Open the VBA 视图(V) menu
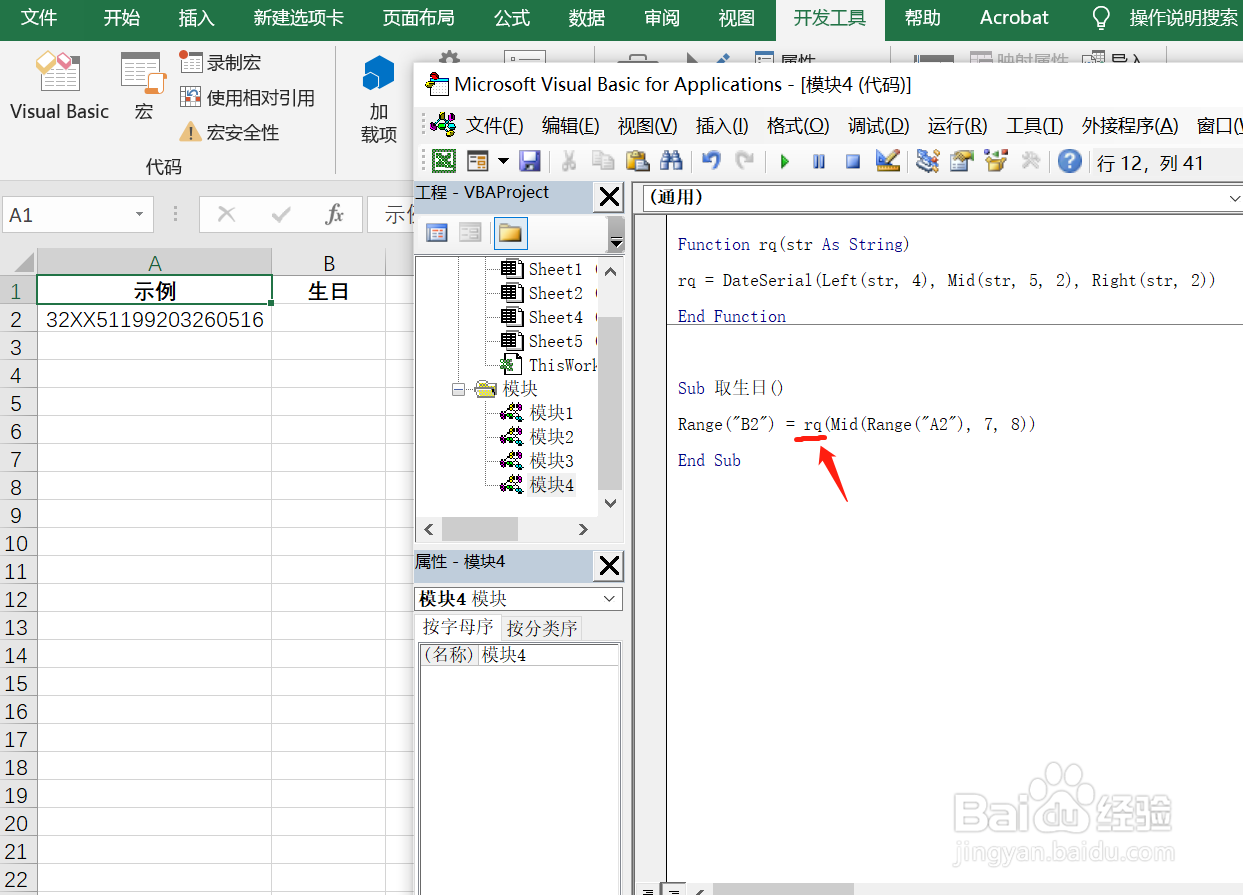1243x895 pixels. (x=647, y=126)
